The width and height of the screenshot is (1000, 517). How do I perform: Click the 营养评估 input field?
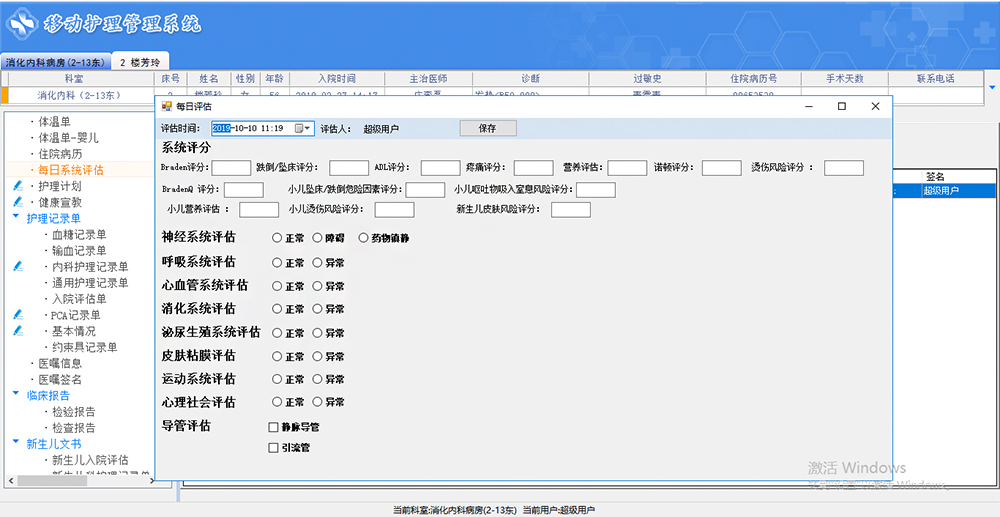tap(627, 168)
